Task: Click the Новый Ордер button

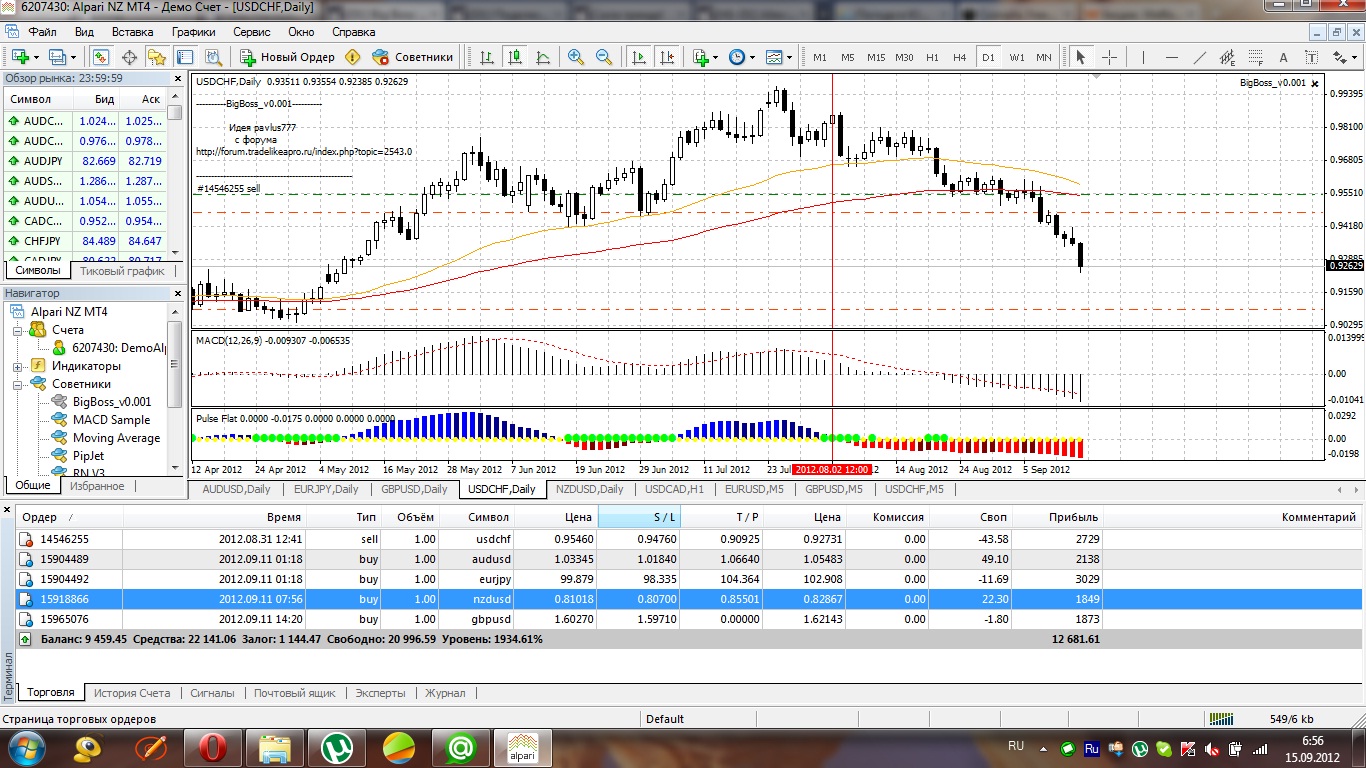Action: (287, 57)
